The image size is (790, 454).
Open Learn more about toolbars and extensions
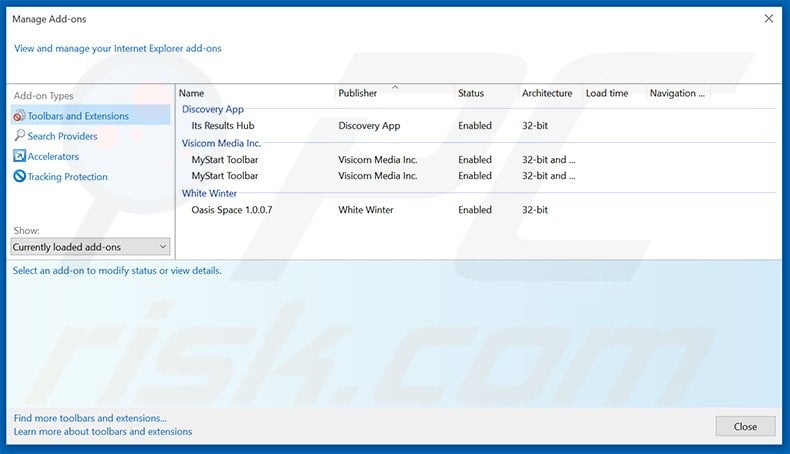click(x=103, y=432)
